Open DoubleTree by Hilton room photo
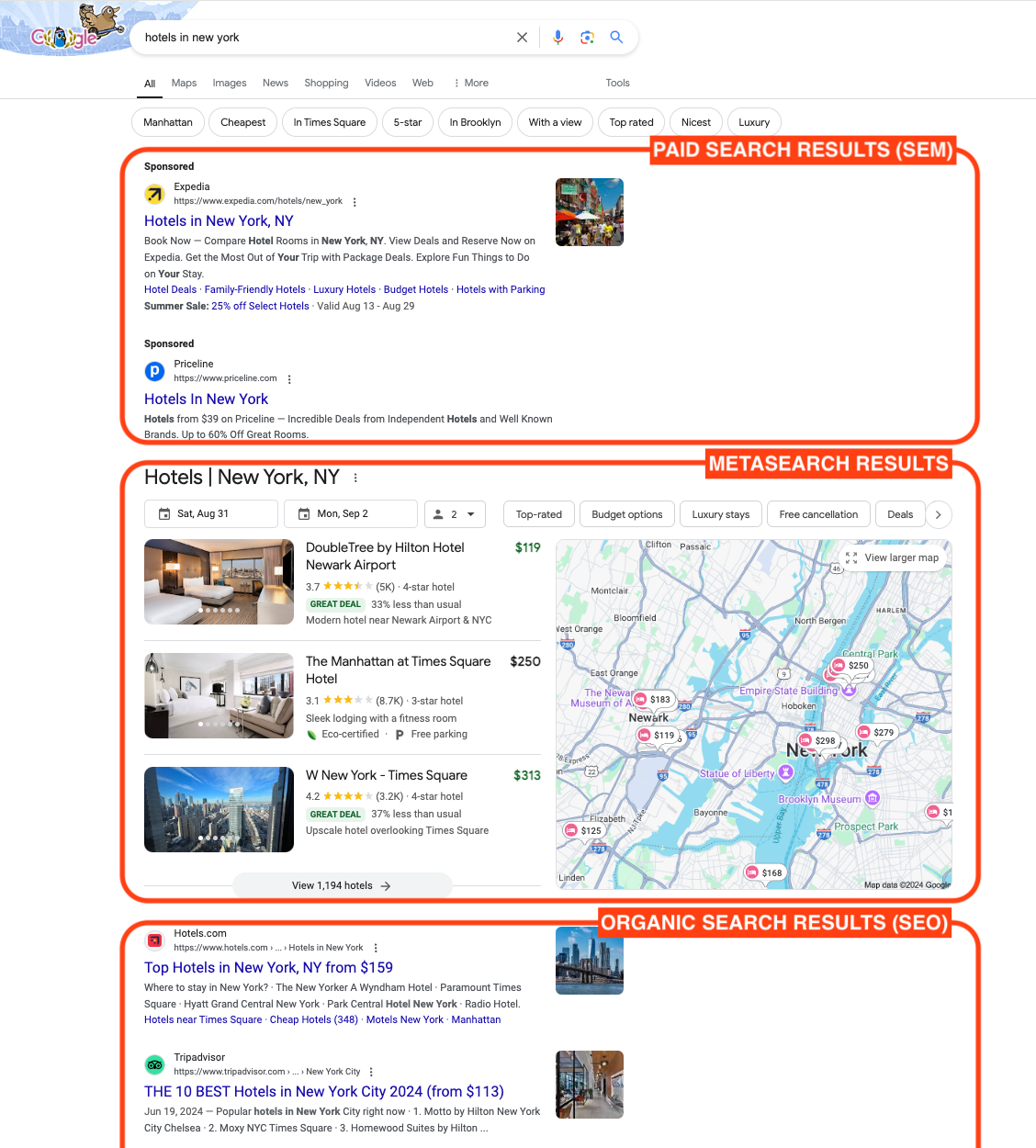The width and height of the screenshot is (1036, 1148). (219, 582)
